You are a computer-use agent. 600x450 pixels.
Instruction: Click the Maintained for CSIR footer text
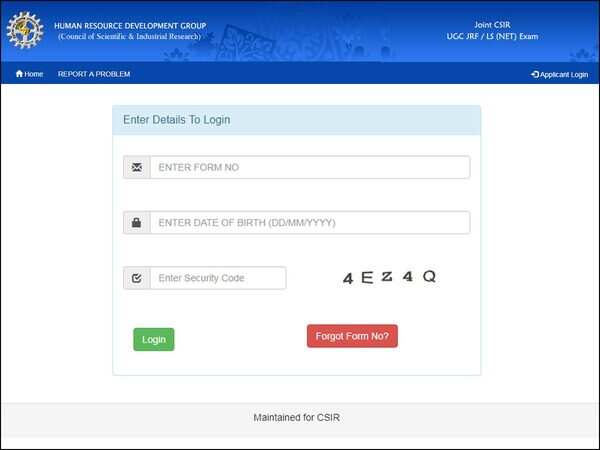click(297, 417)
